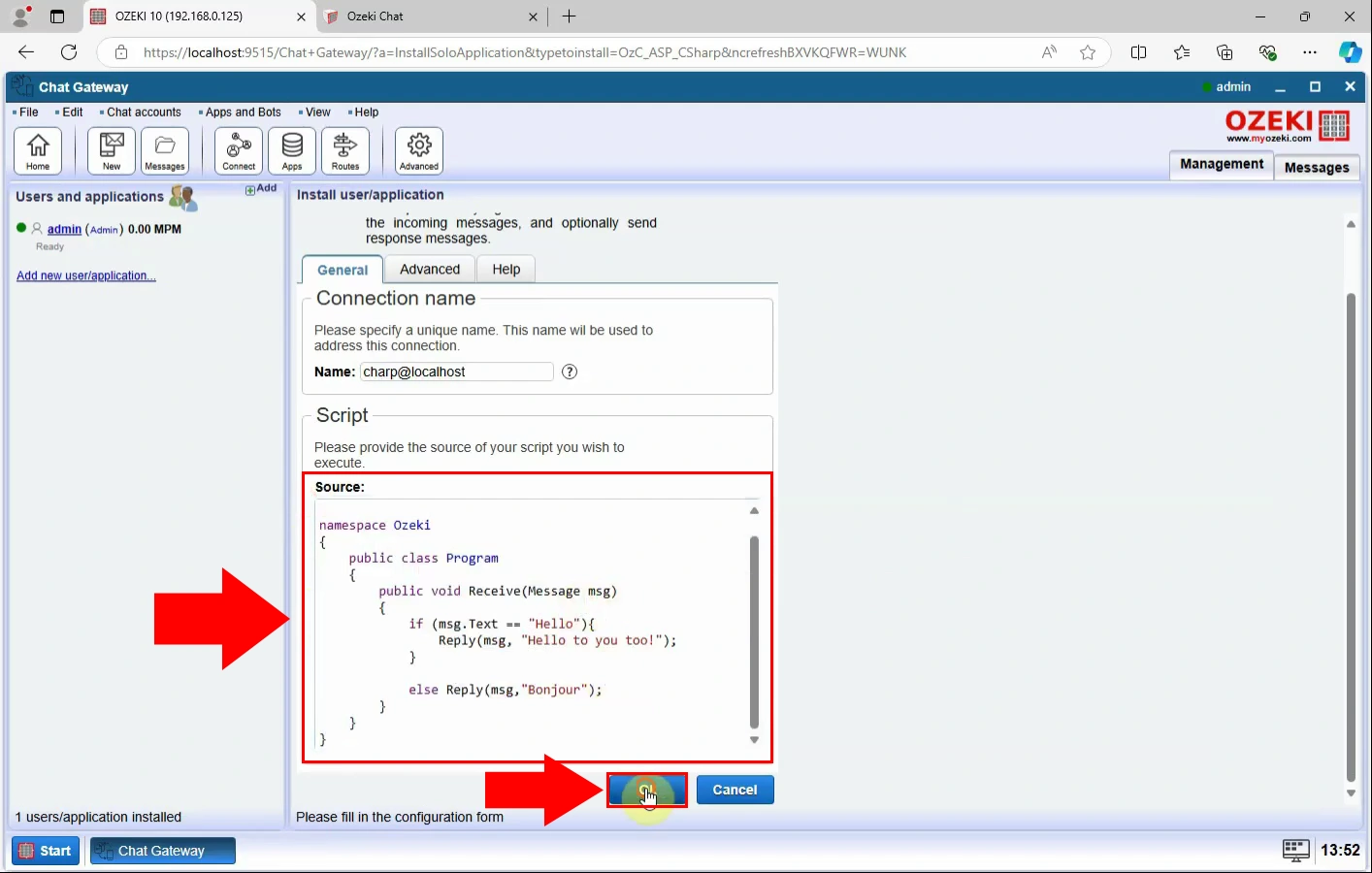Screen dimensions: 1372x873
Task: Open the Messages toolbar icon
Action: coord(165,150)
